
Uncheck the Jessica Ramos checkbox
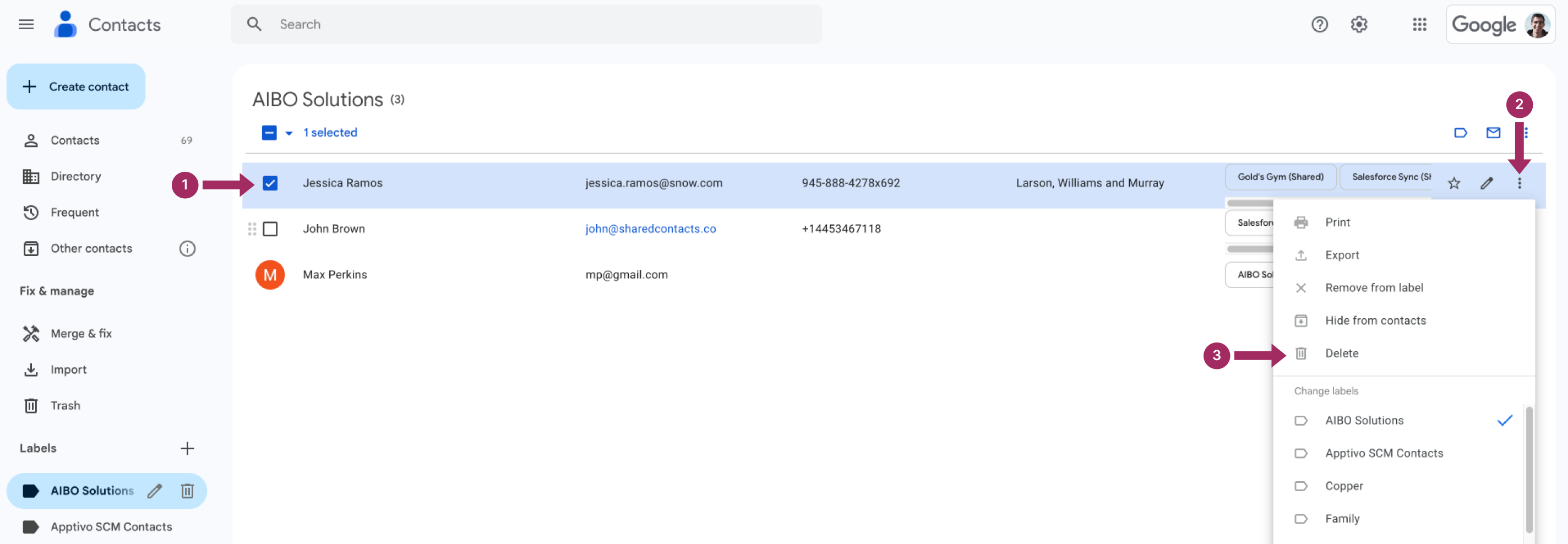[270, 183]
